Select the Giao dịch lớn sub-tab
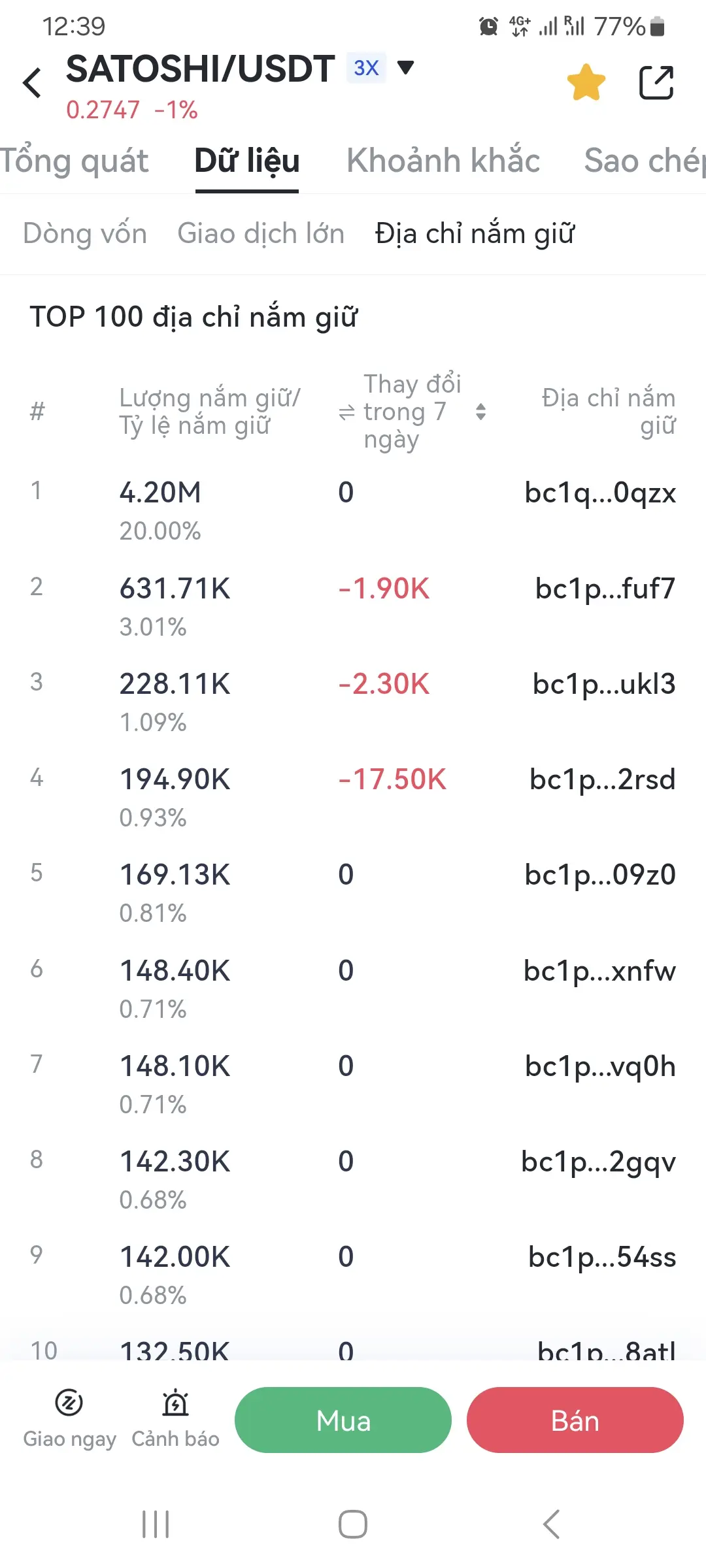The width and height of the screenshot is (706, 1568). [261, 233]
